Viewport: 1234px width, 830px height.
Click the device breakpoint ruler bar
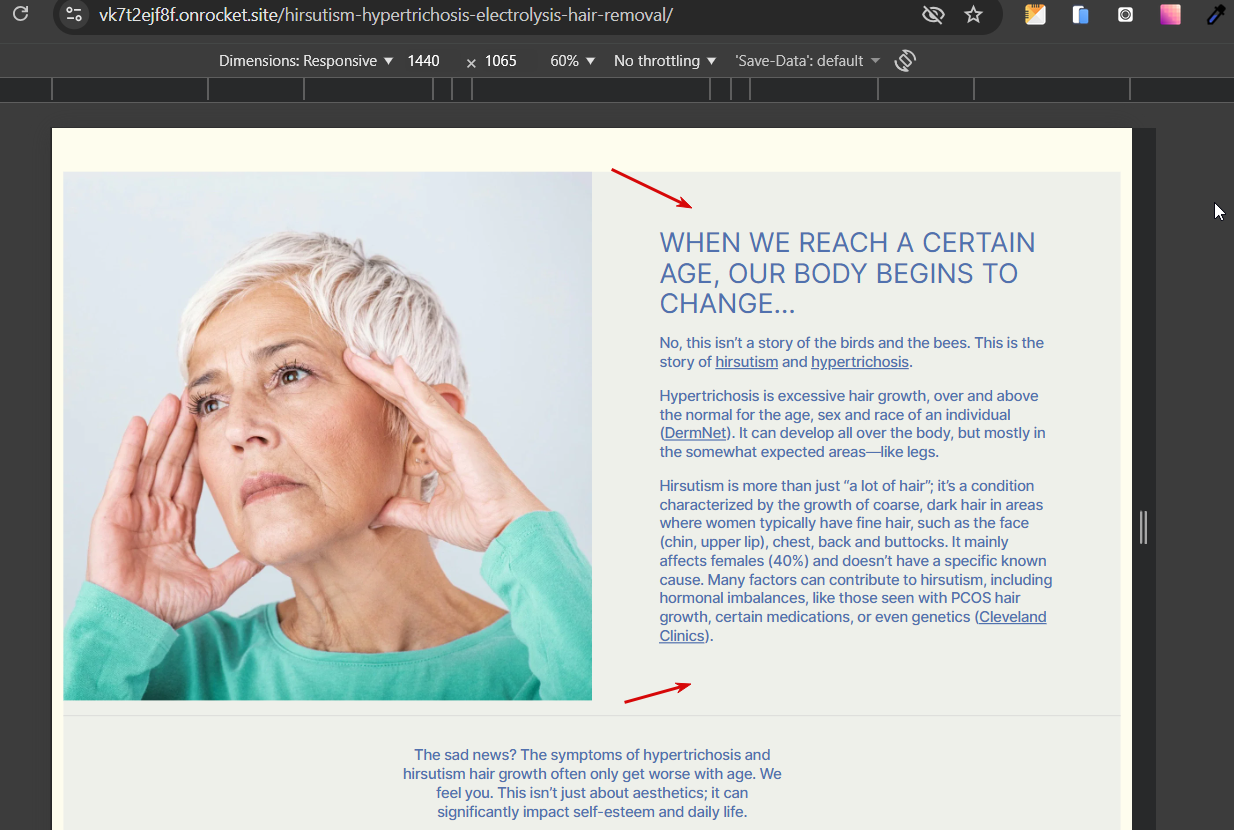(617, 89)
